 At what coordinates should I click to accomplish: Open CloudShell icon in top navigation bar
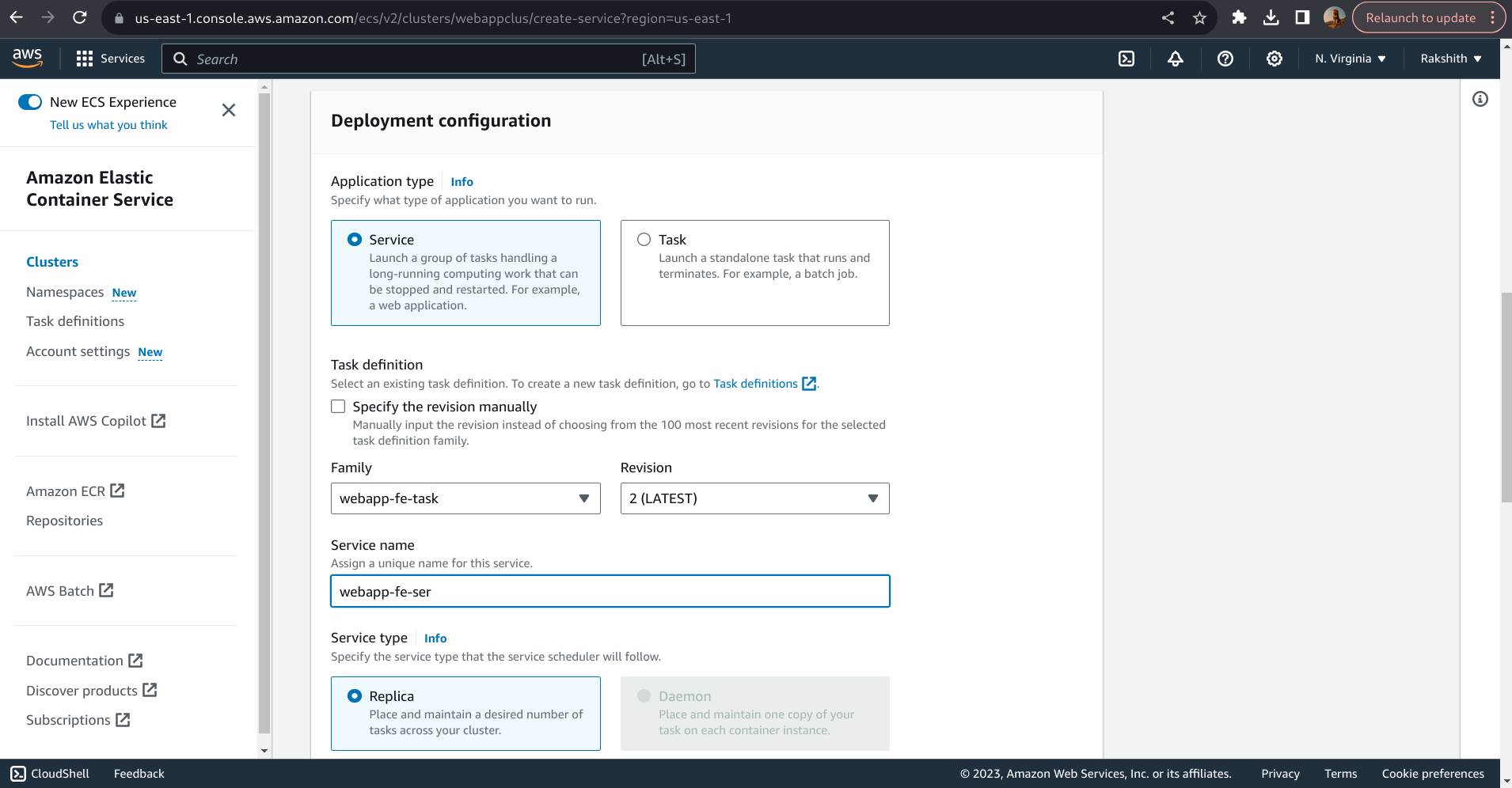click(x=1126, y=59)
